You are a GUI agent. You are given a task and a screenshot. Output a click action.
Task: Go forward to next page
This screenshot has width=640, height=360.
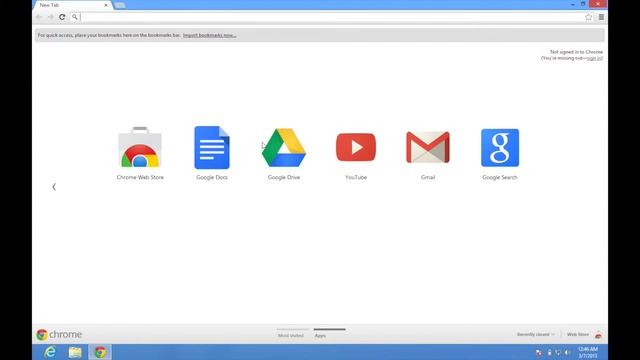click(51, 17)
